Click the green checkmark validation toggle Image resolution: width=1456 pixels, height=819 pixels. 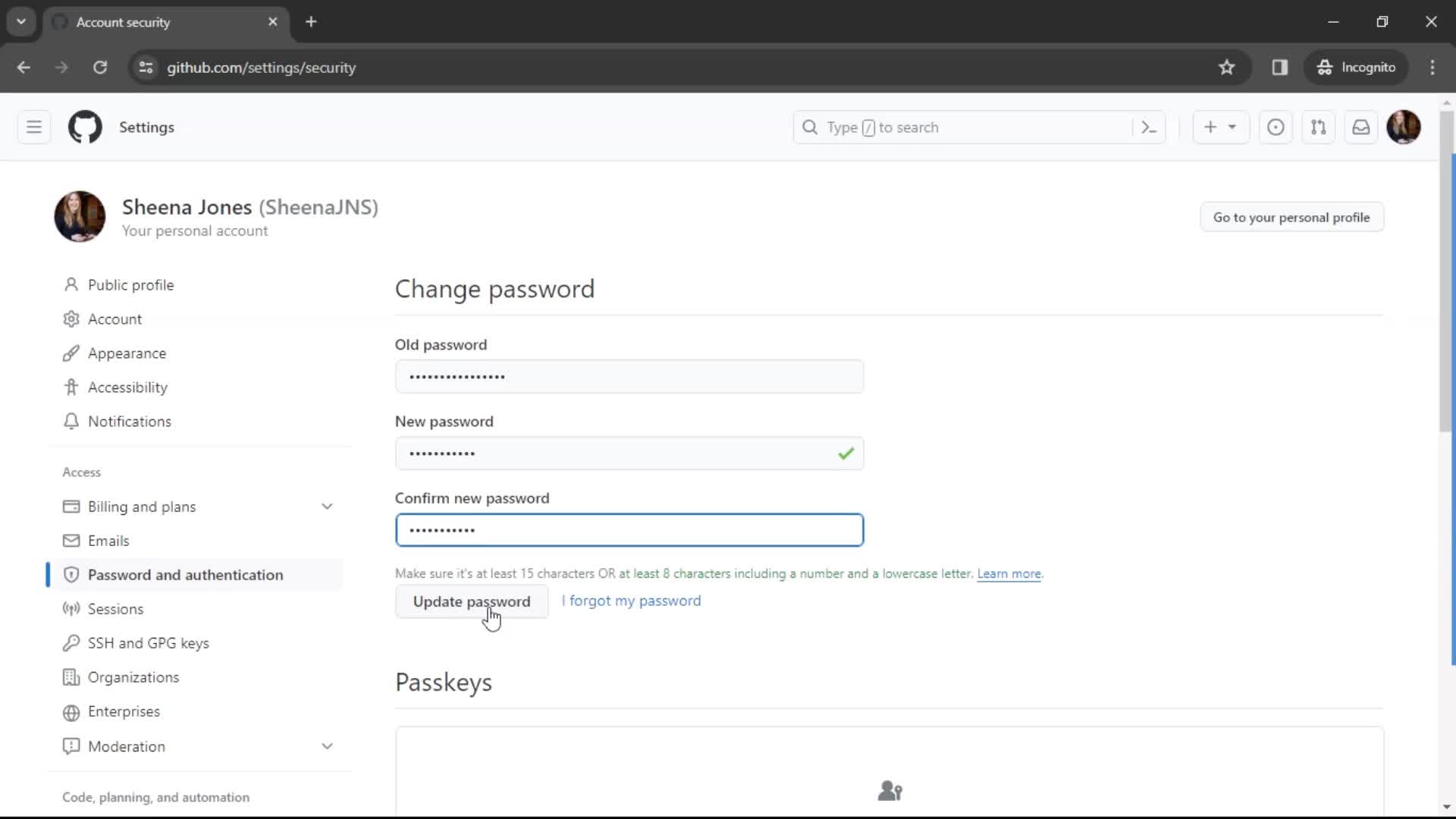[x=845, y=453]
